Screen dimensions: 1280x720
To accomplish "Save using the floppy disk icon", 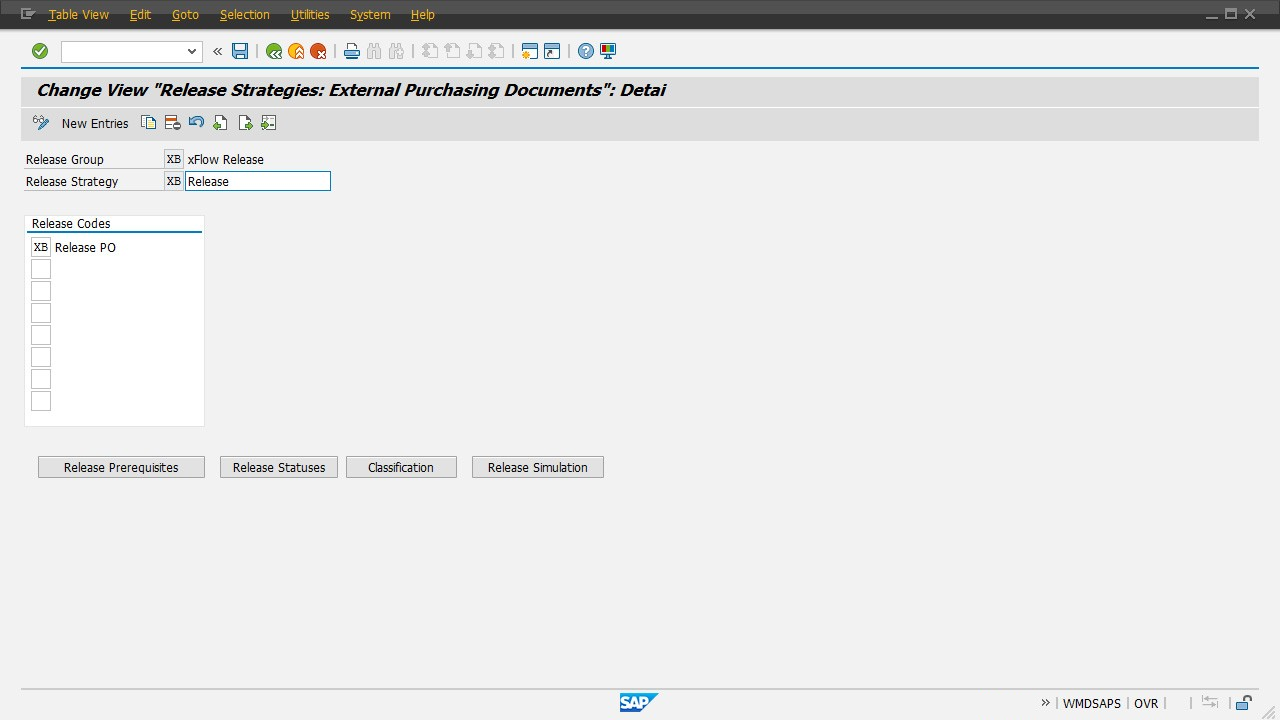I will click(x=240, y=51).
